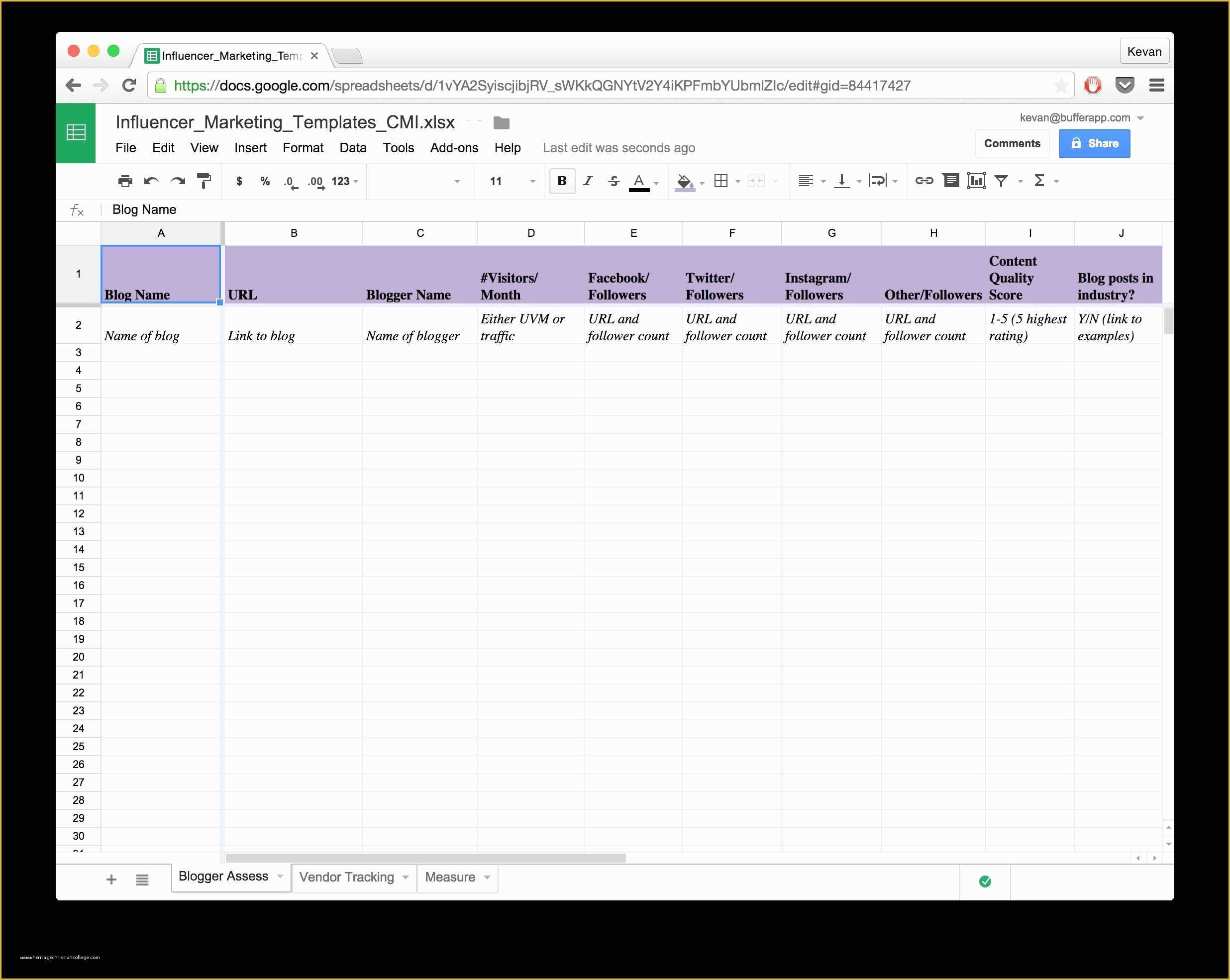1230x980 pixels.
Task: Click the Italic formatting icon
Action: 591,181
